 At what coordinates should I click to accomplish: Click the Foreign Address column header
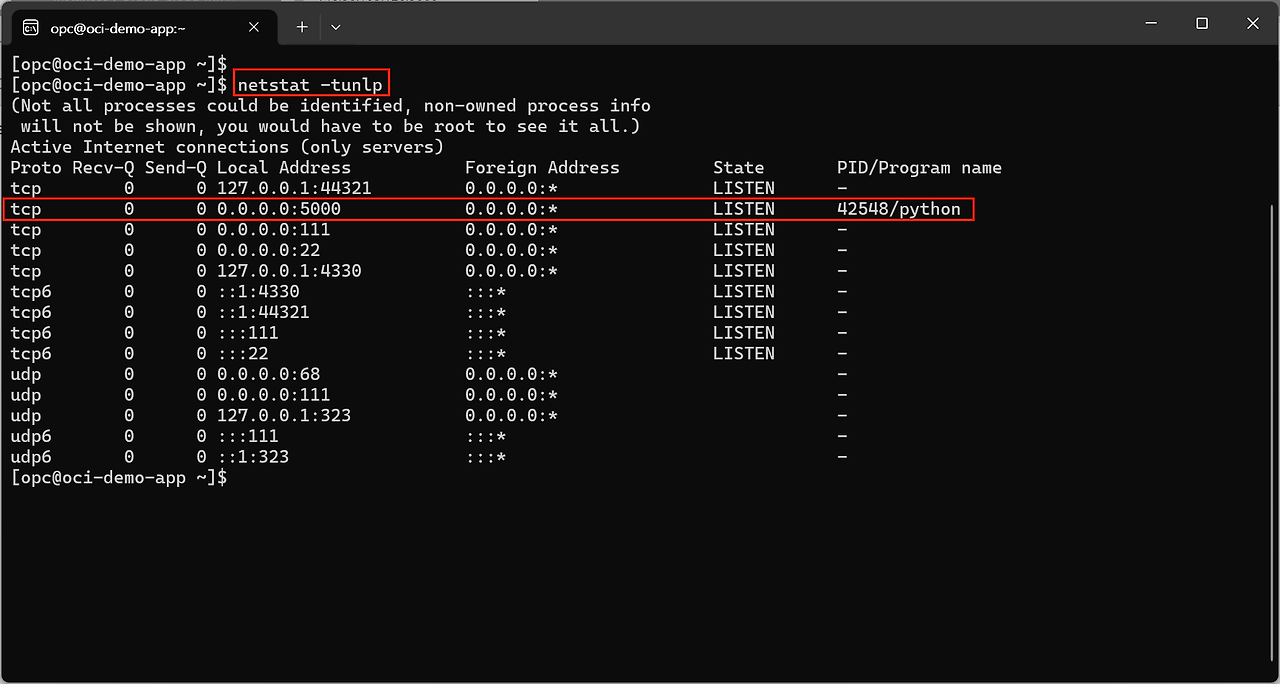coord(542,168)
